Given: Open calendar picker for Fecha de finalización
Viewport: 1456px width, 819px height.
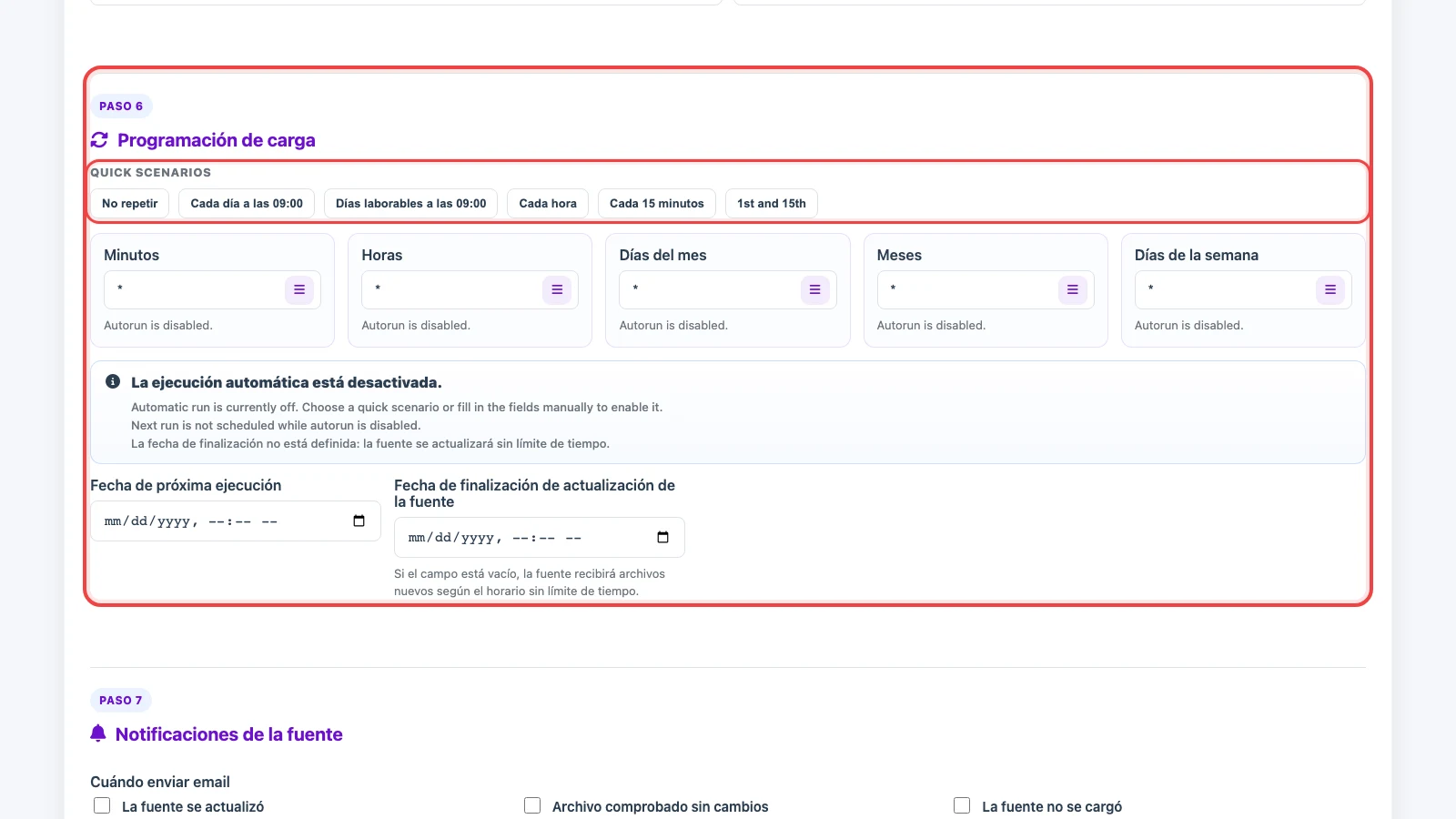Looking at the screenshot, I should click(x=662, y=537).
